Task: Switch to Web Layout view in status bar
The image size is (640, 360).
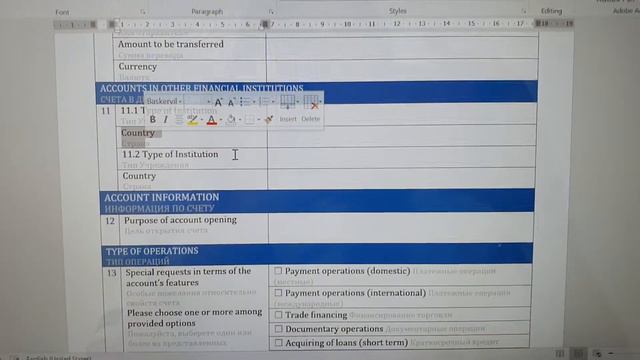Action: (598, 353)
